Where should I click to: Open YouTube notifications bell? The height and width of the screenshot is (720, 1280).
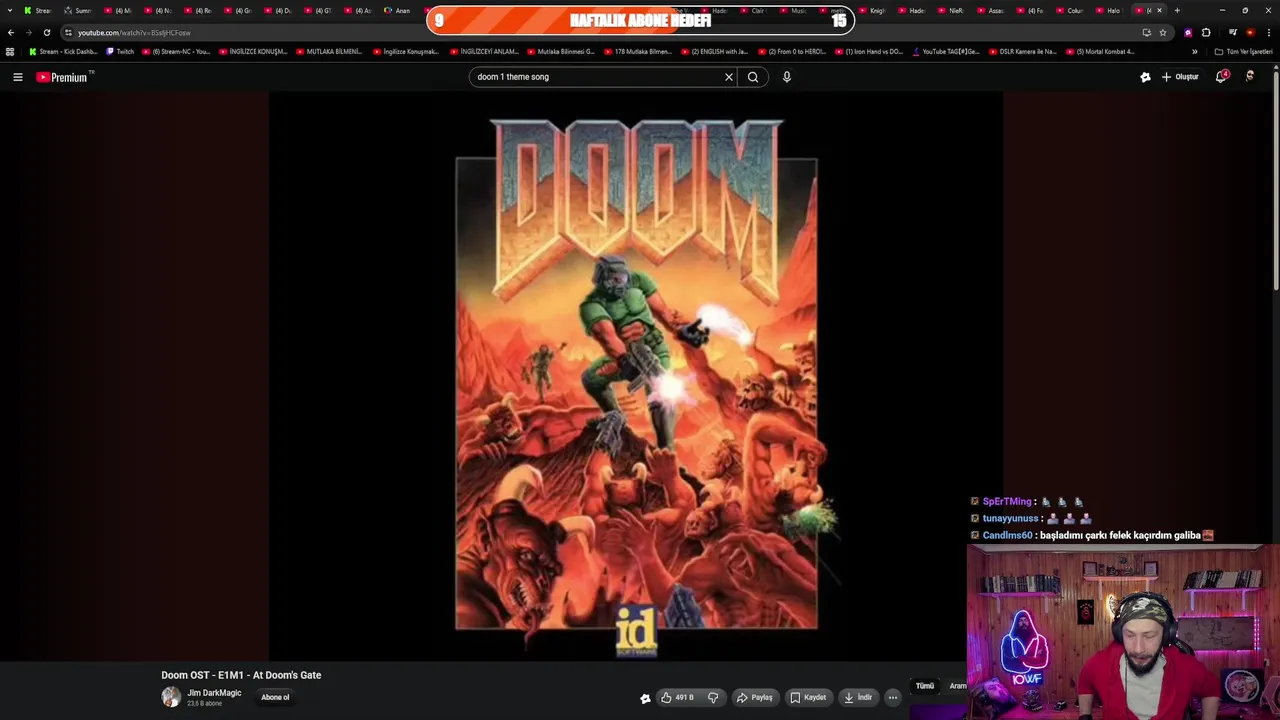tap(1221, 77)
